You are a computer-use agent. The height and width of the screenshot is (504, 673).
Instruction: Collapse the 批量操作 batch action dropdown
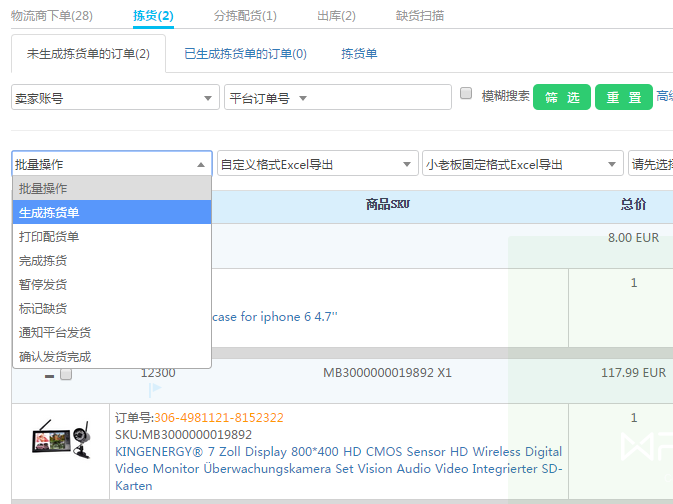pos(111,164)
